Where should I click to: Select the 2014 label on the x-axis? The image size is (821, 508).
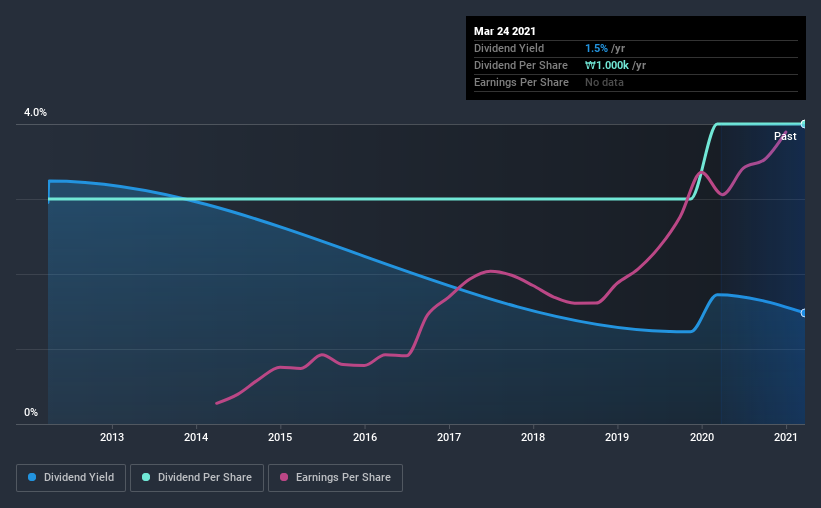(196, 437)
